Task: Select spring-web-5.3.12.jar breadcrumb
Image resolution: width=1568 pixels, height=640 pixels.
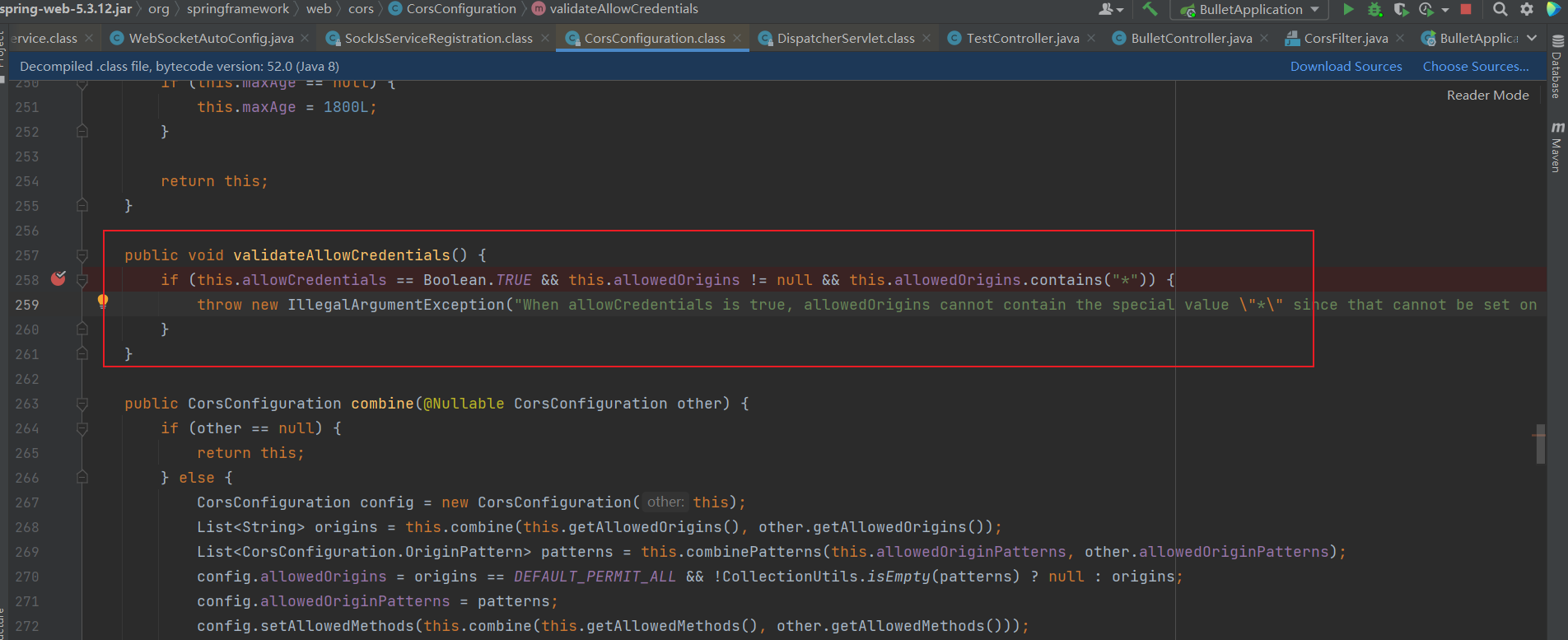Action: point(66,9)
